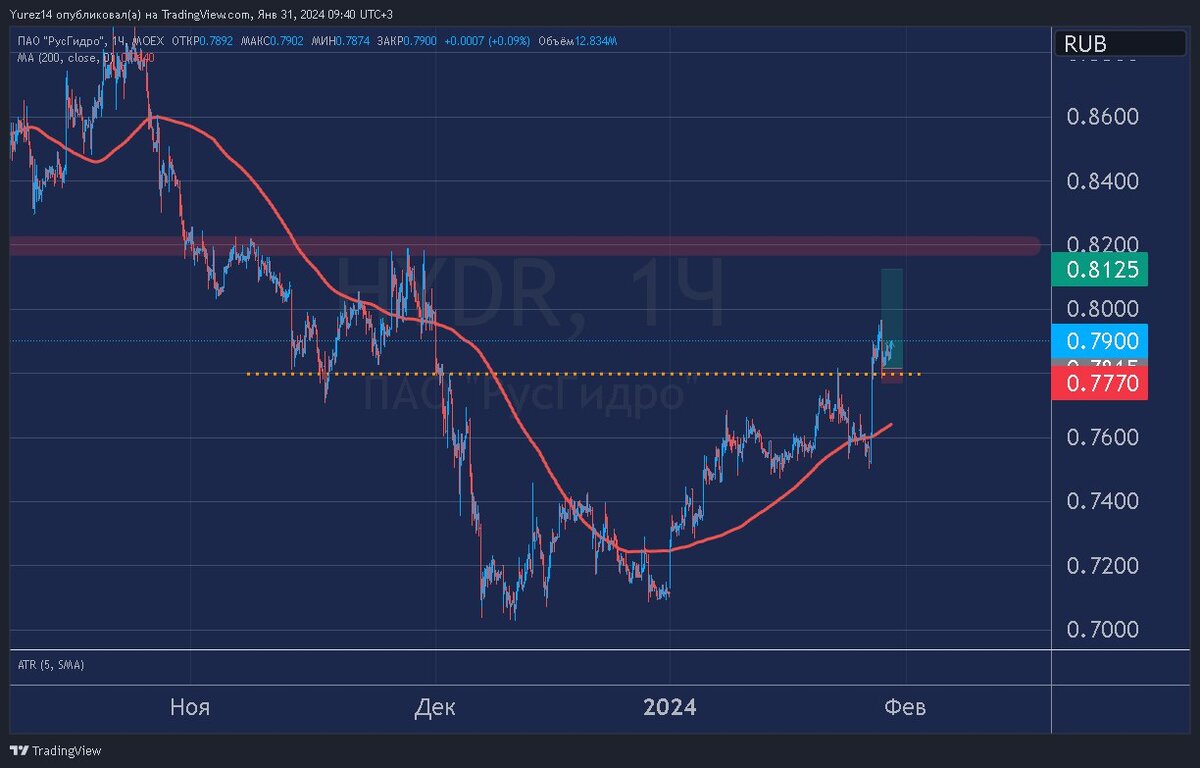Select the orange dotted horizontal level line
Image resolution: width=1200 pixels, height=768 pixels.
coord(583,374)
